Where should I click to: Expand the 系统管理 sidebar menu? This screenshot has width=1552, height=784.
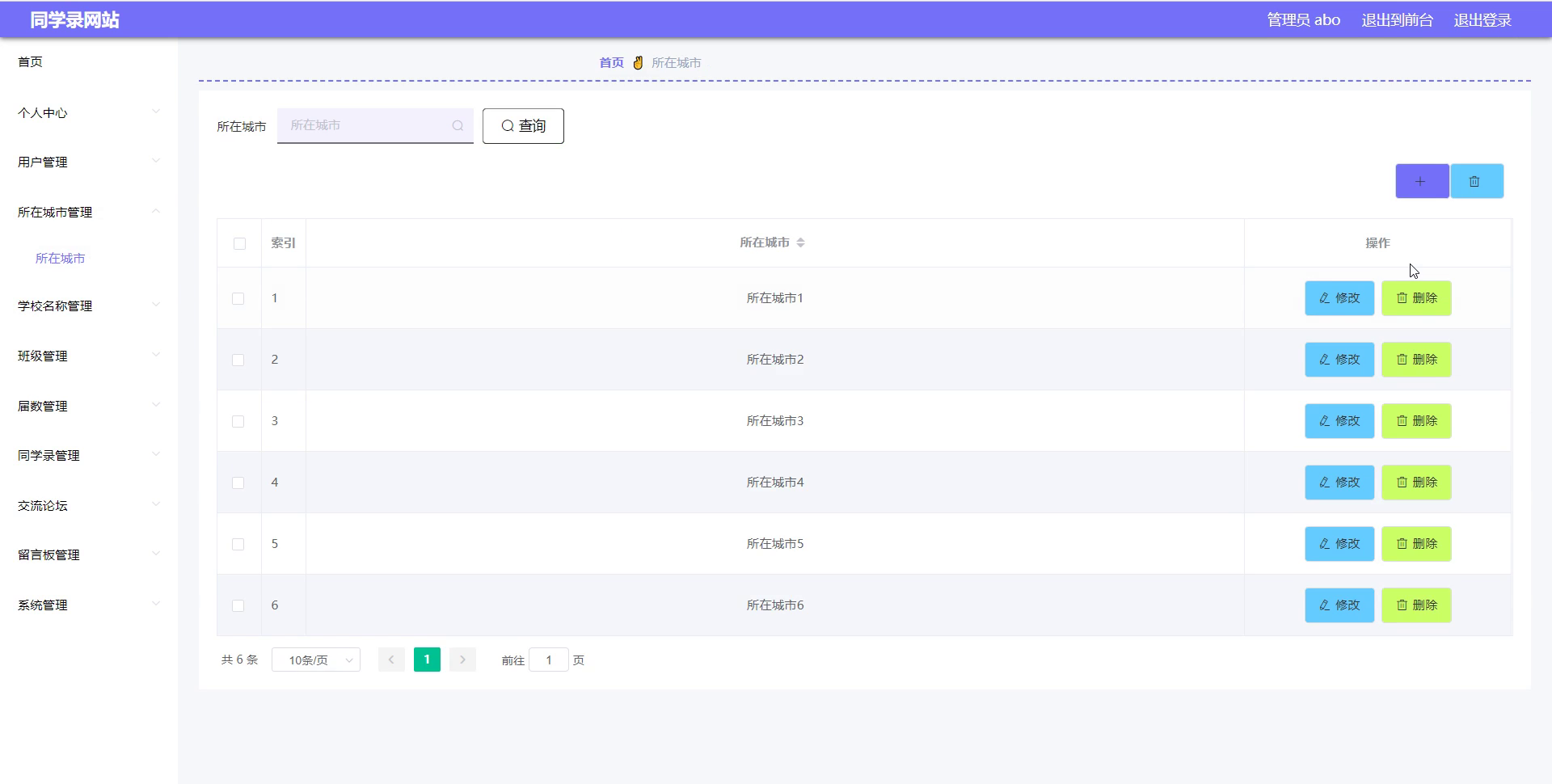89,605
